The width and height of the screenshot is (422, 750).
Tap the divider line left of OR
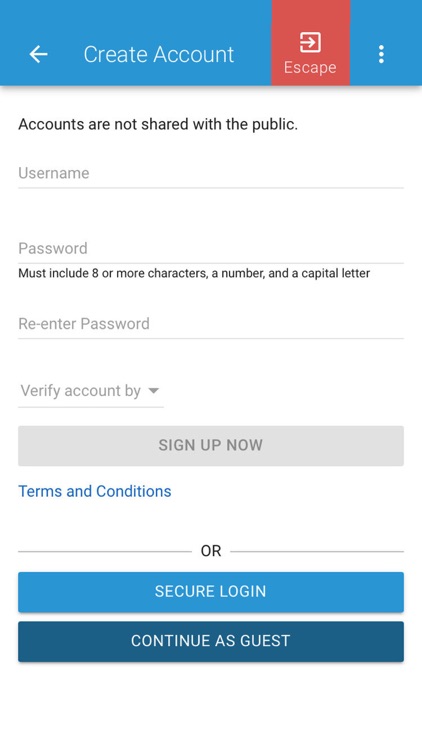pos(105,551)
